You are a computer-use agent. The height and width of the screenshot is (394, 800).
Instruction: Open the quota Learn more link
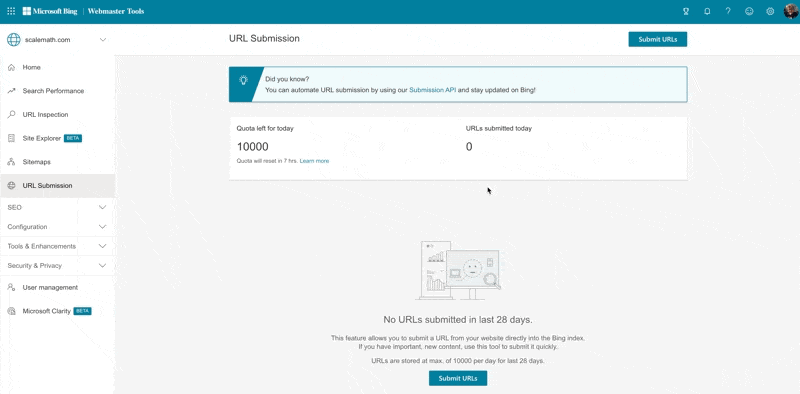(314, 161)
